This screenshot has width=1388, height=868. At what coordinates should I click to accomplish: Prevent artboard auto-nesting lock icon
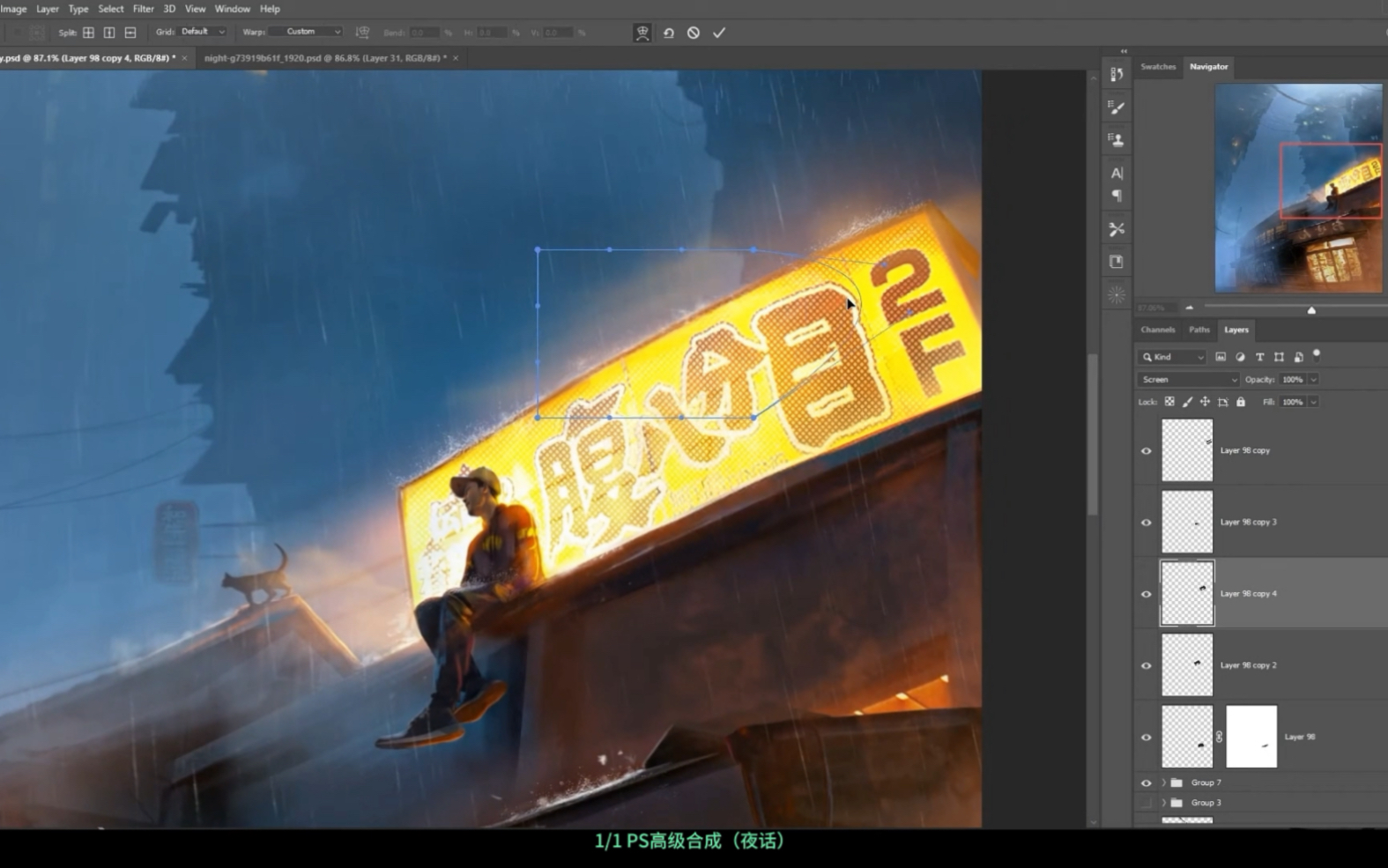(1223, 402)
